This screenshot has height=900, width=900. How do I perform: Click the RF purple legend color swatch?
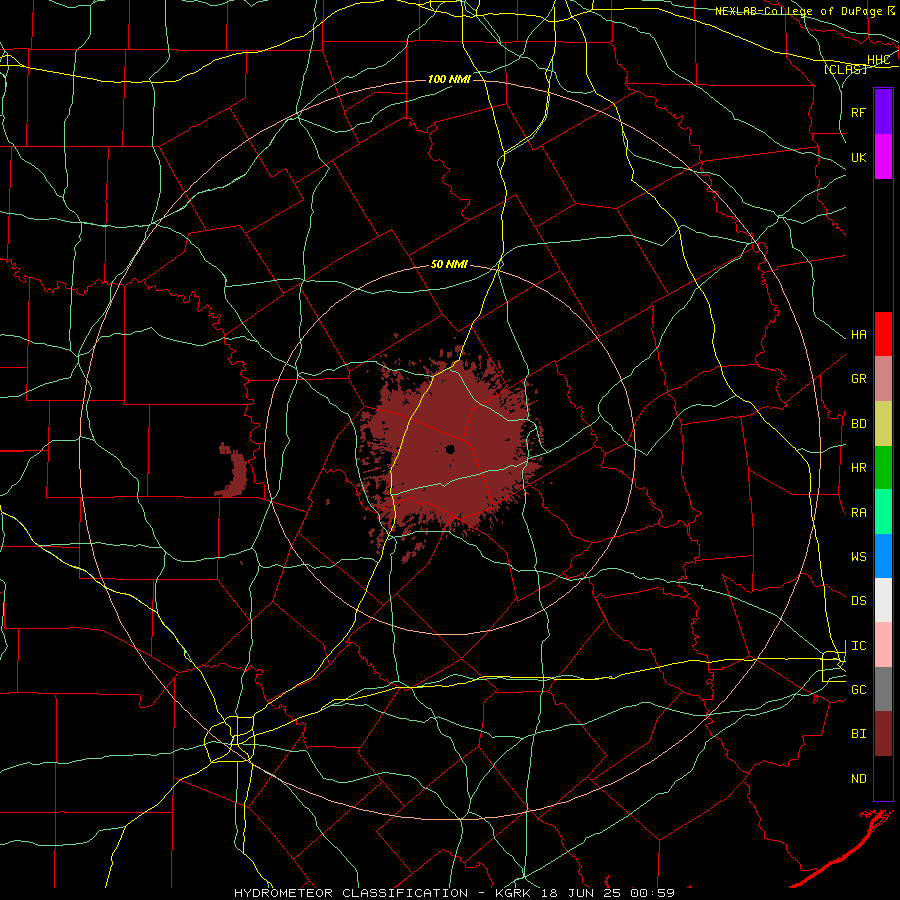(883, 112)
